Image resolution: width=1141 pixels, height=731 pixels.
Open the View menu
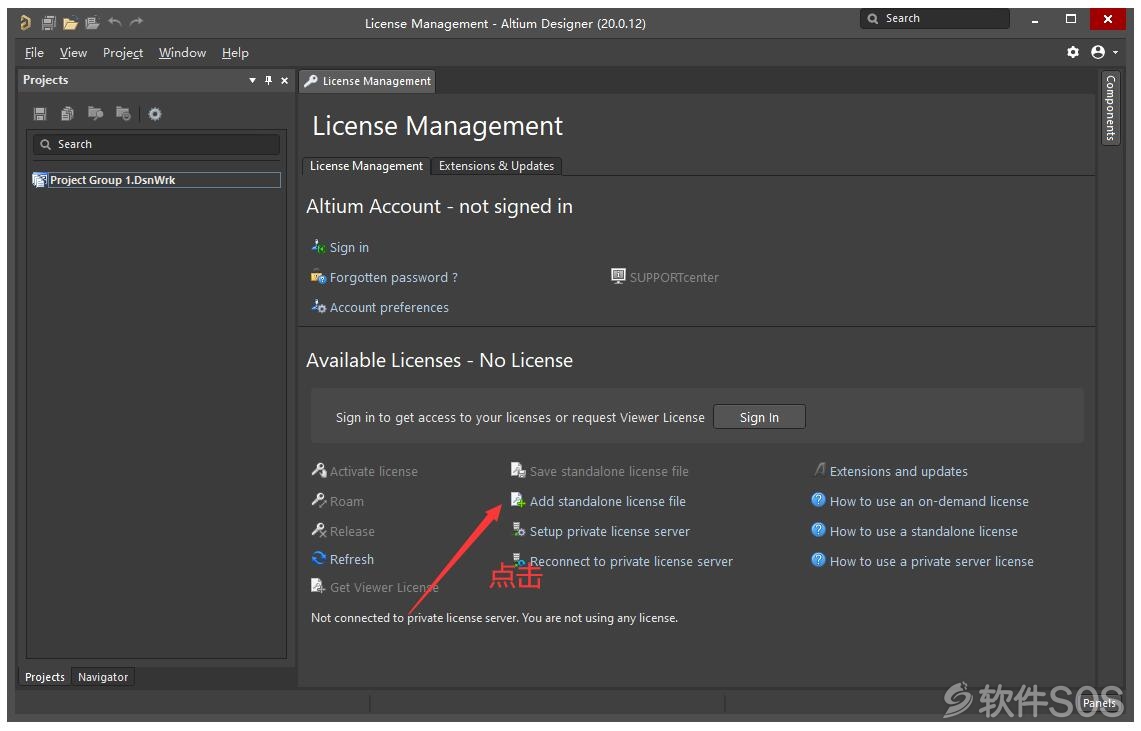pos(73,52)
